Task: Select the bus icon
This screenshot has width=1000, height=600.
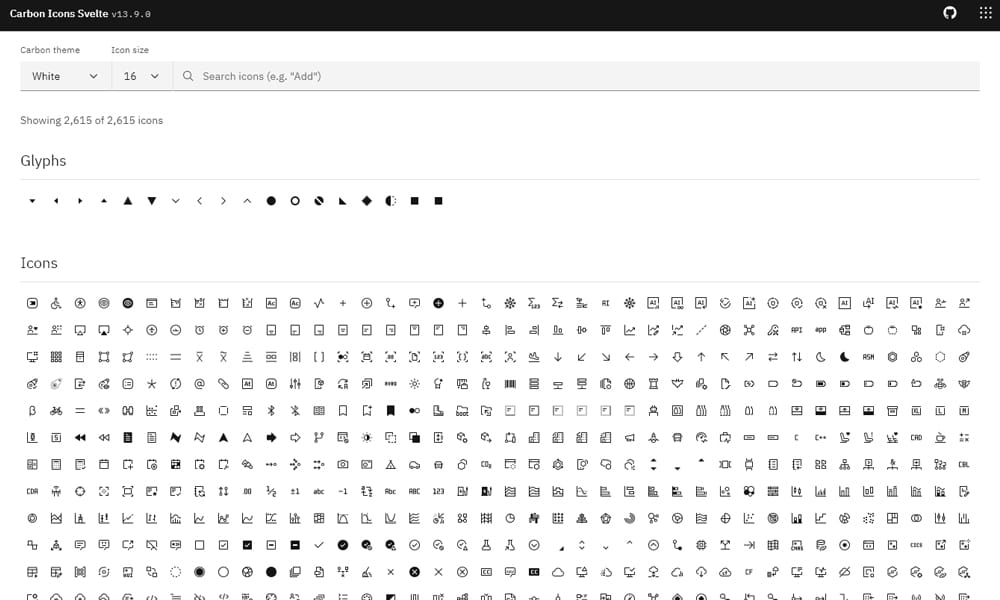Action: 677,437
